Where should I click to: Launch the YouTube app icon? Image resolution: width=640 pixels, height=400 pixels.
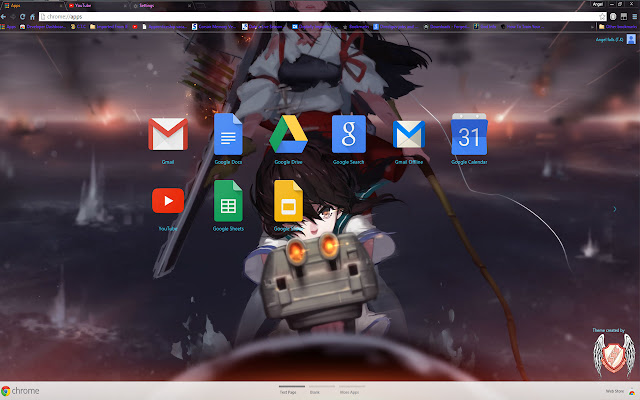pyautogui.click(x=167, y=202)
